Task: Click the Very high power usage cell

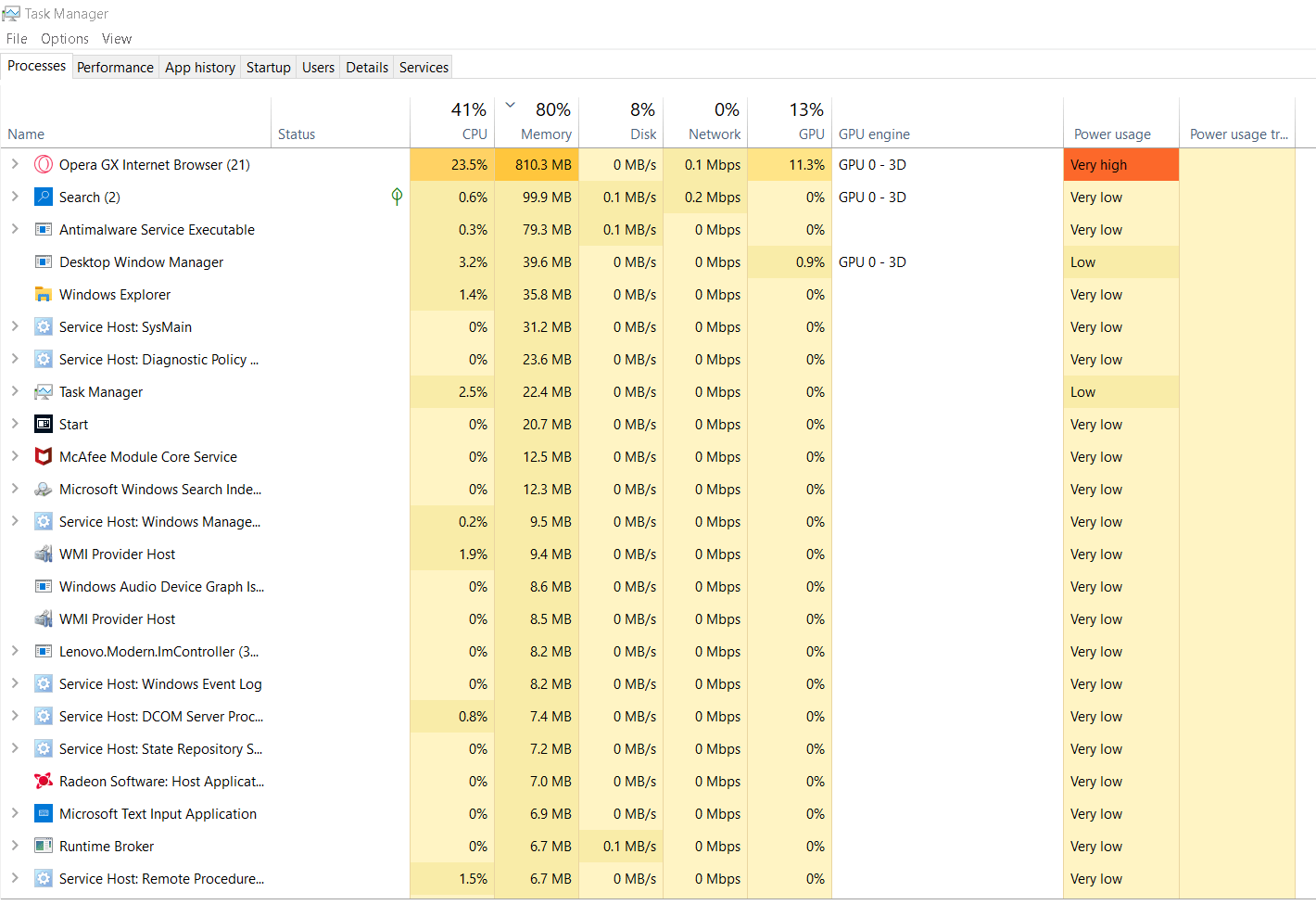Action: point(1121,165)
